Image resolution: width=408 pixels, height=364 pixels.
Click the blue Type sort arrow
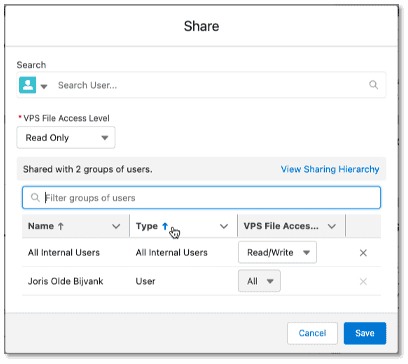[165, 226]
